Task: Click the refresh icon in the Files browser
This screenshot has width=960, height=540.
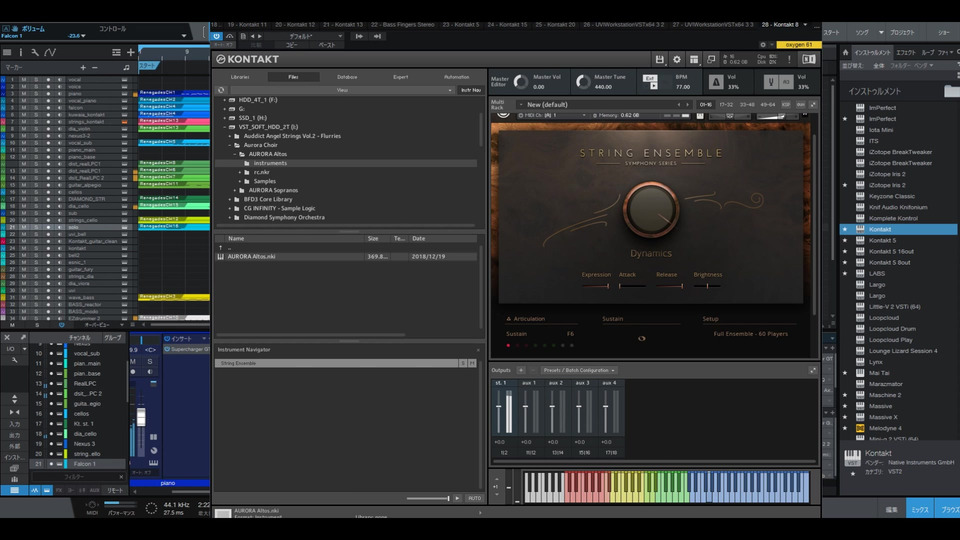Action: click(222, 90)
